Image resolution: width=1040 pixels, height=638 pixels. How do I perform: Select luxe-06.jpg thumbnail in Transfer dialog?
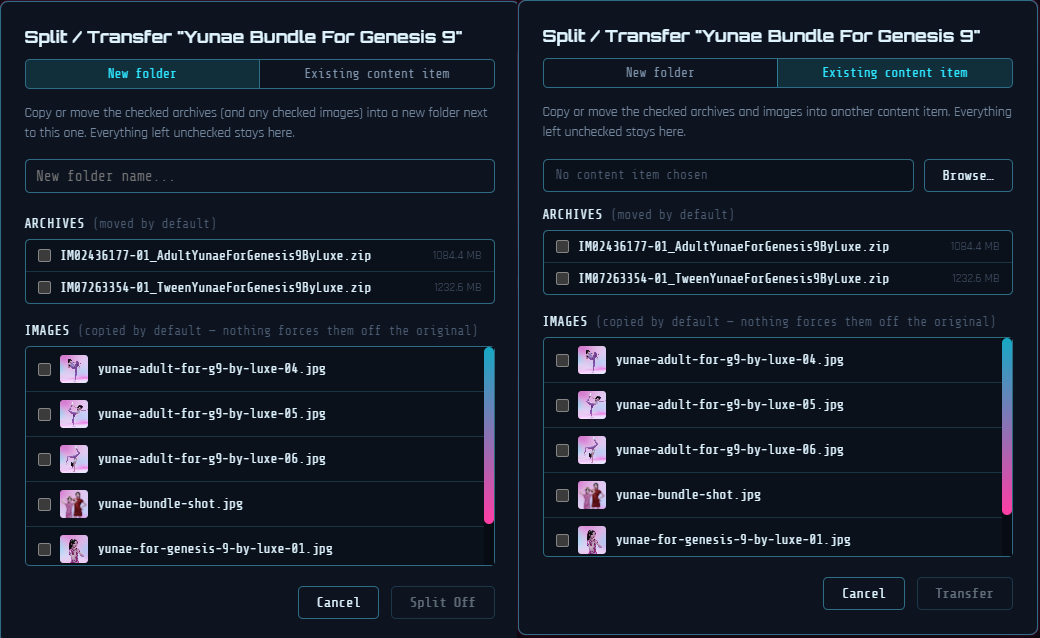click(x=592, y=450)
